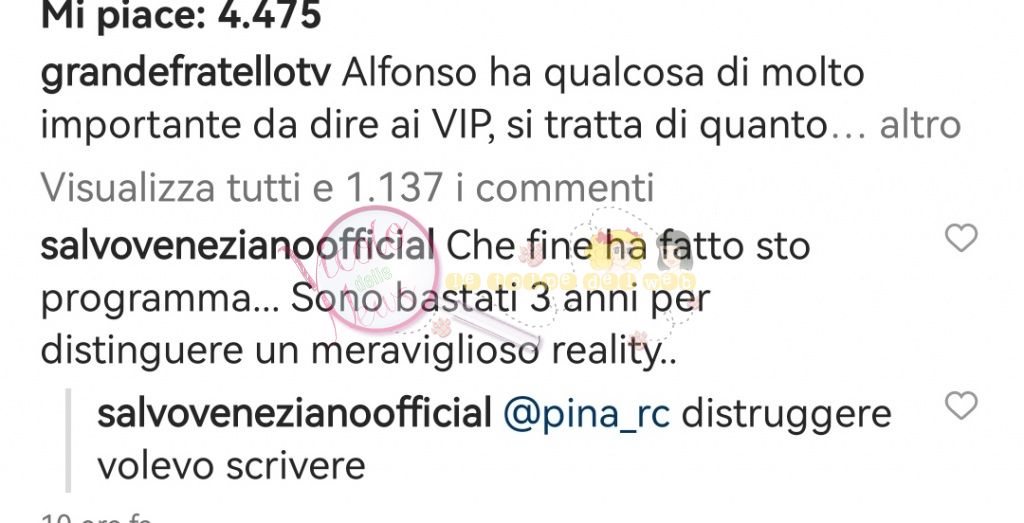
Task: Open "Visualizza tutti e 1.137 i commenti"
Action: tap(347, 188)
